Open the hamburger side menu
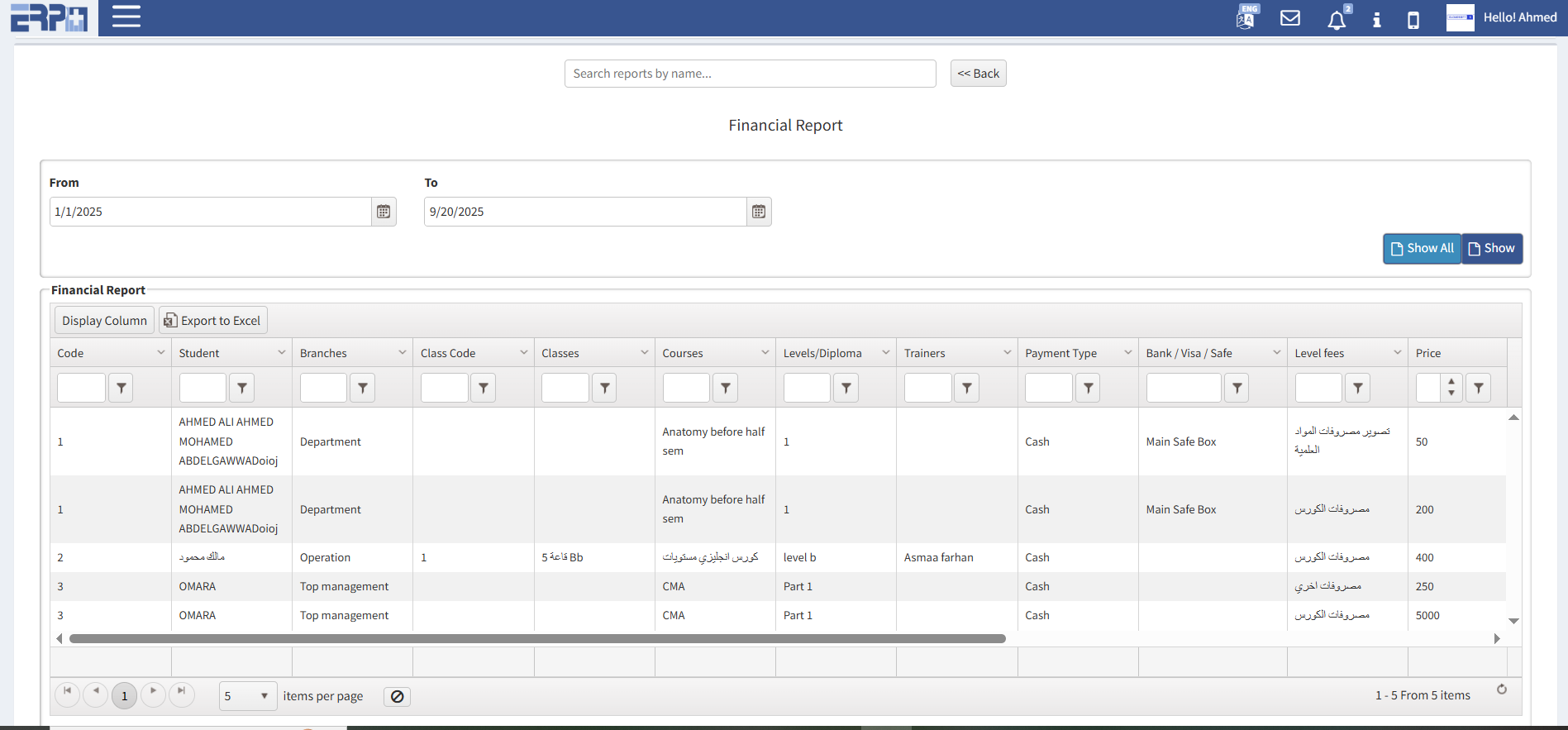The width and height of the screenshot is (1568, 730). pos(126,17)
